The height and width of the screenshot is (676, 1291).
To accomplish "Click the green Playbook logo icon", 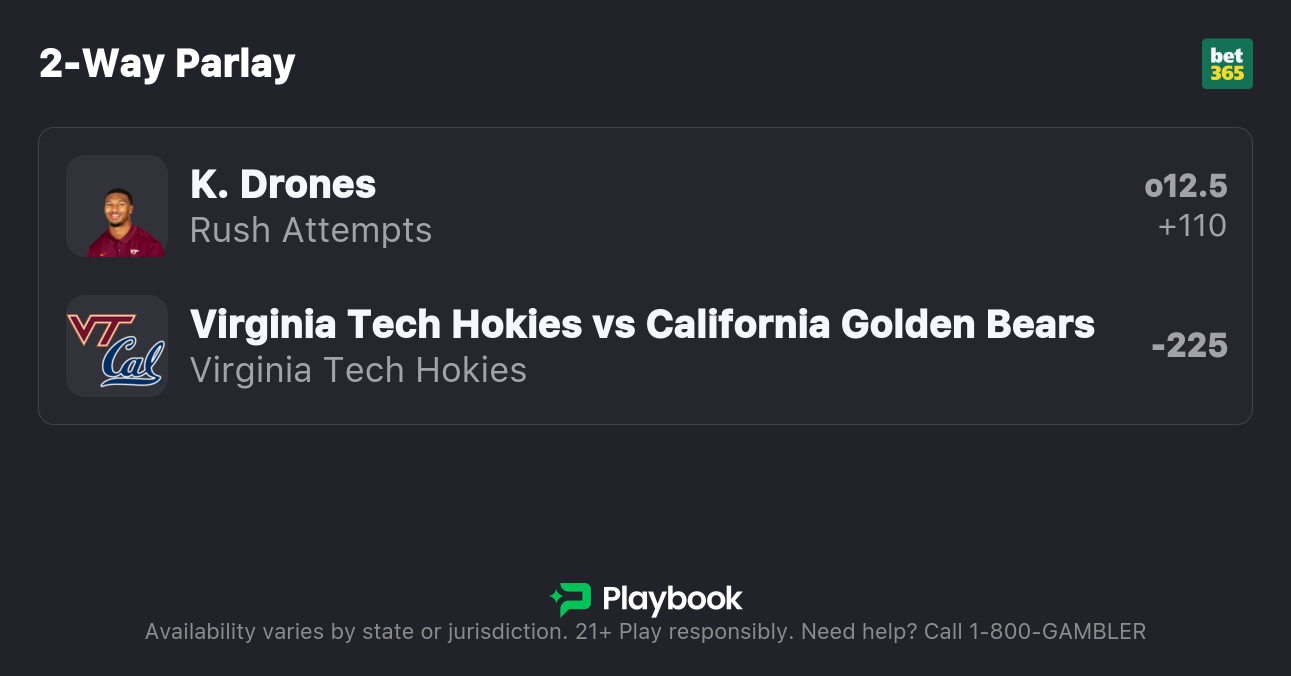I will pyautogui.click(x=571, y=599).
